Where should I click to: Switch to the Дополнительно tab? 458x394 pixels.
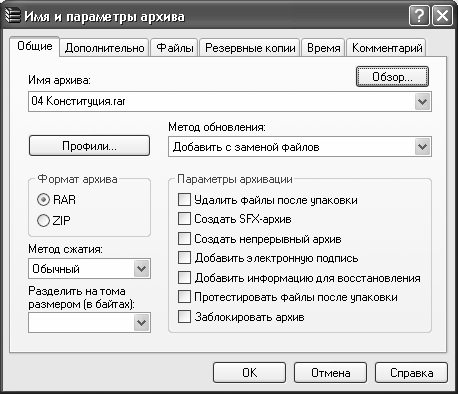pyautogui.click(x=104, y=48)
